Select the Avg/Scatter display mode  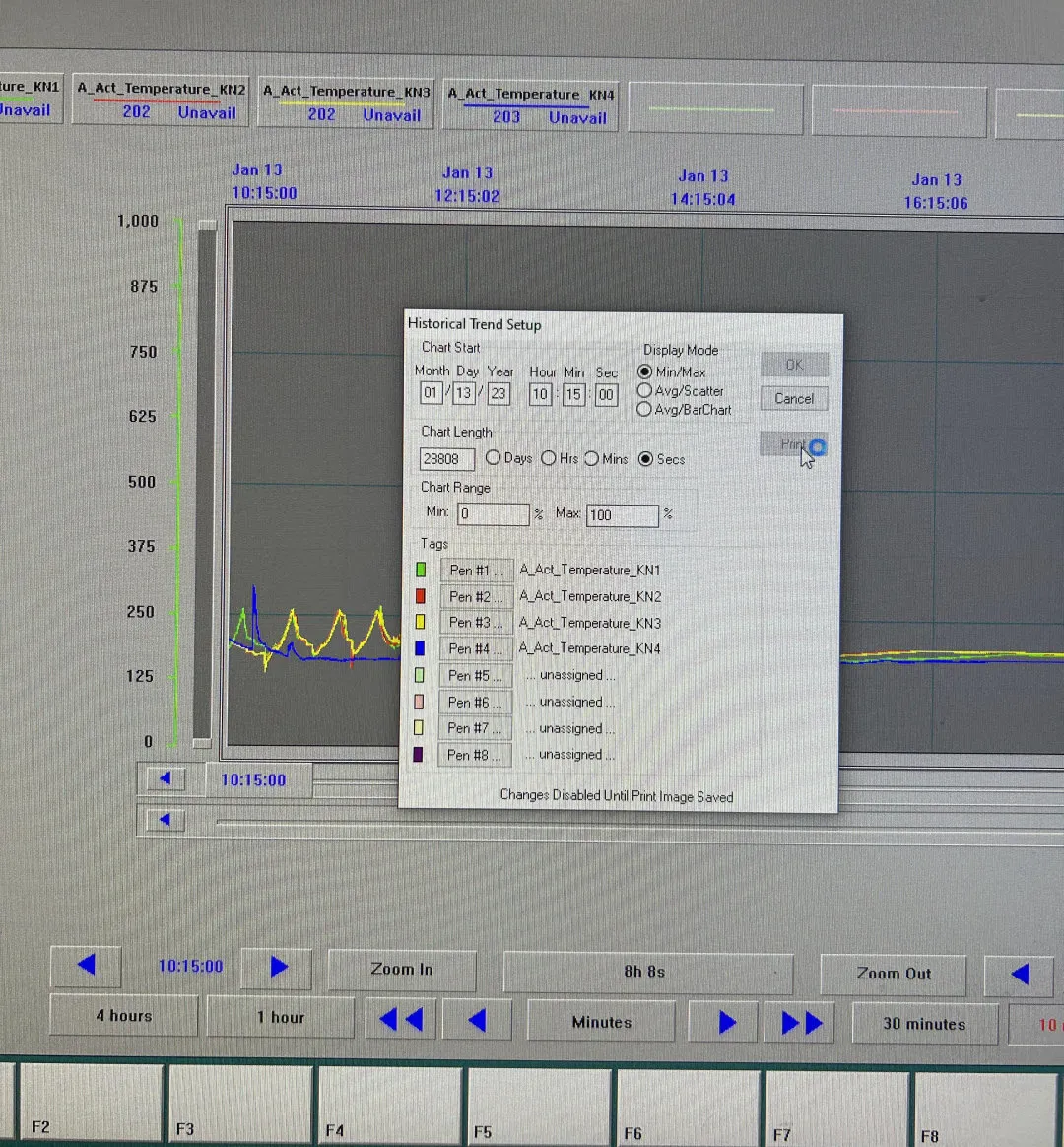coord(644,390)
